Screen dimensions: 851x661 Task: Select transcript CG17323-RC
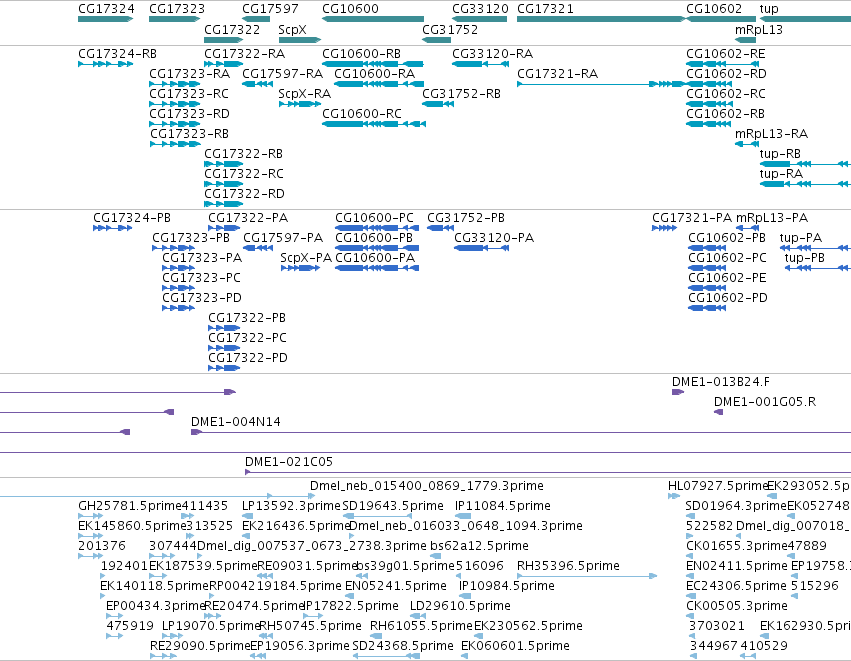(189, 94)
